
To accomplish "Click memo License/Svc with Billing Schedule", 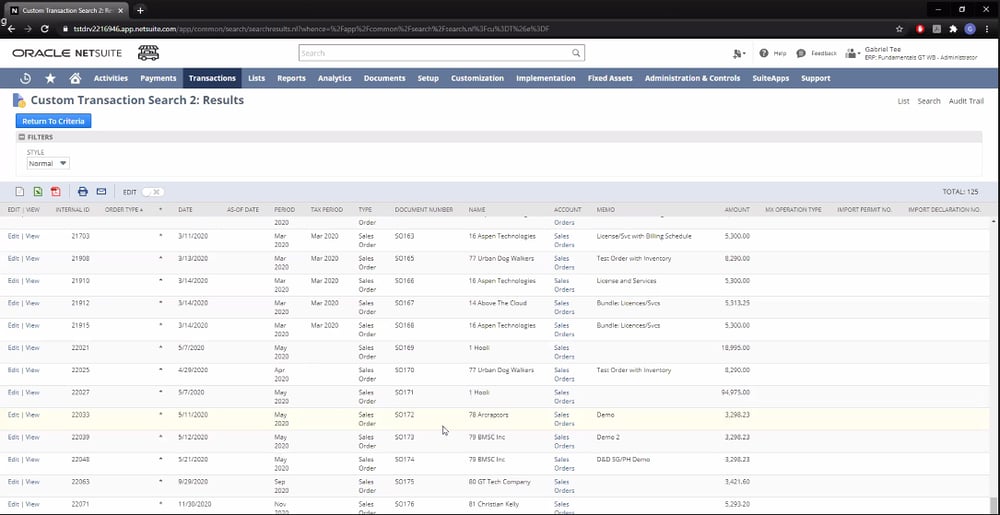I will pos(644,236).
